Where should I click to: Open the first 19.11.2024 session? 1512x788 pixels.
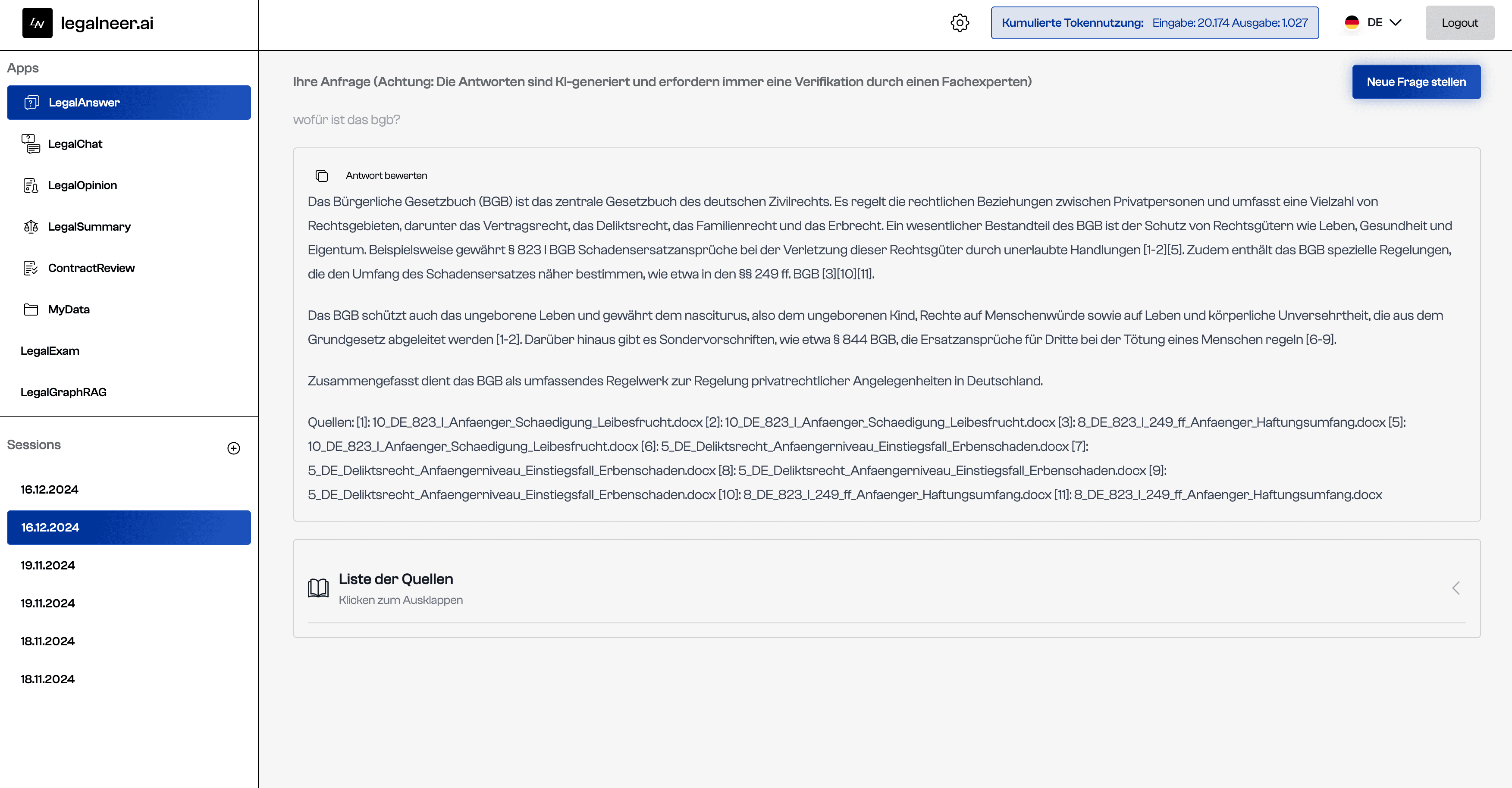(x=47, y=566)
